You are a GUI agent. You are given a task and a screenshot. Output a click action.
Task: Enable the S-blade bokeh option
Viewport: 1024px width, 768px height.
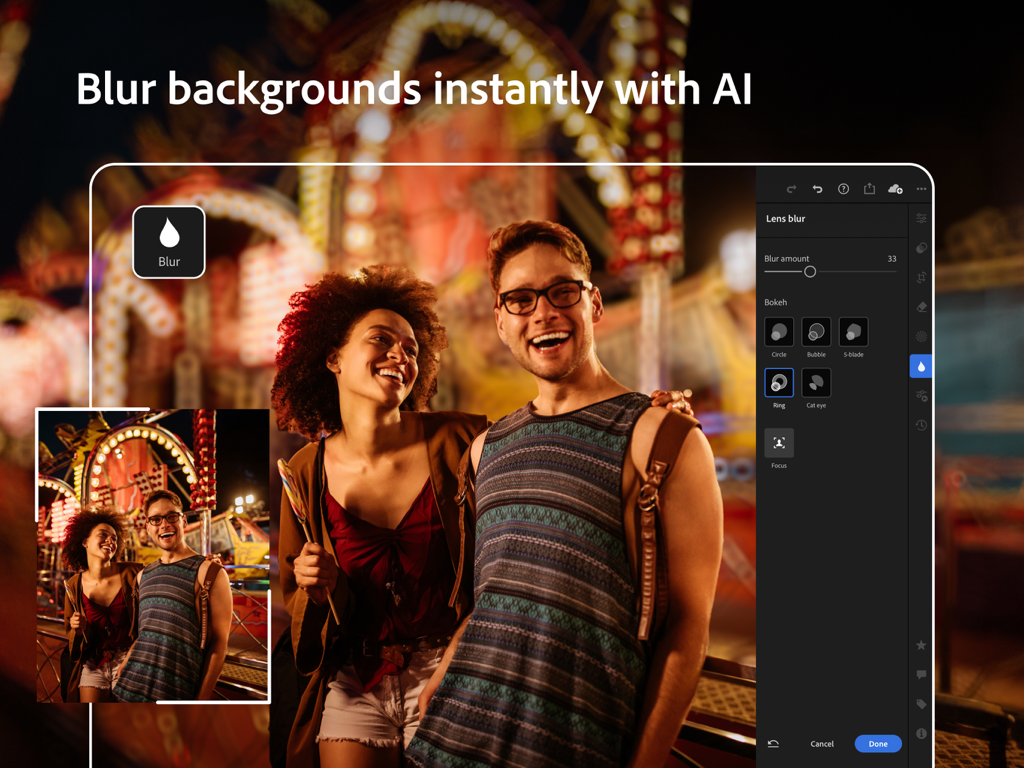853,332
